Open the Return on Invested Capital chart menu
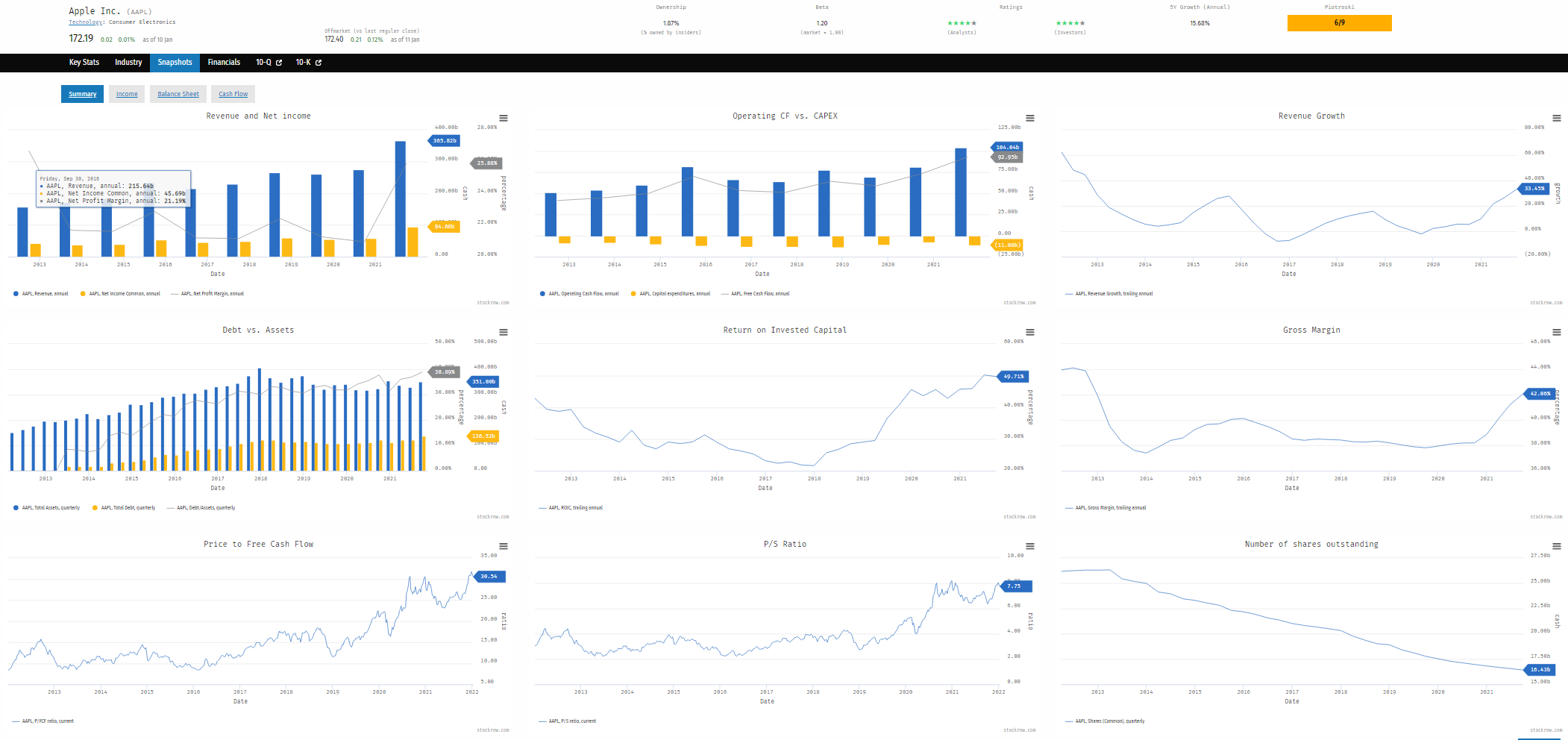The image size is (1568, 740). (1030, 333)
